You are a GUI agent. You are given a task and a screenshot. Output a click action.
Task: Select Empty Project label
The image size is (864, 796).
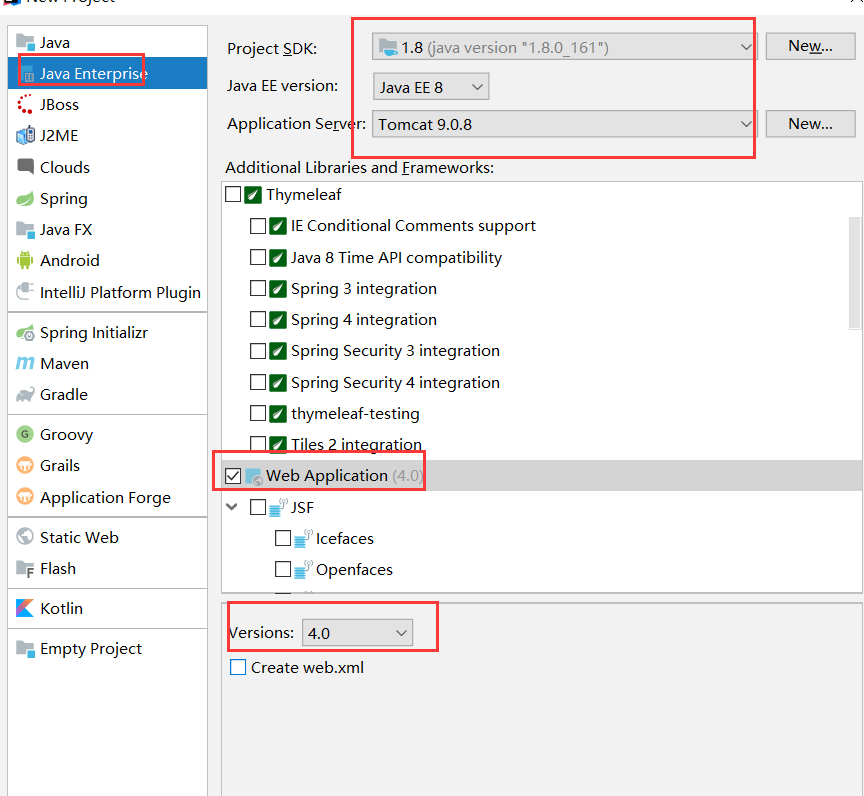coord(91,649)
